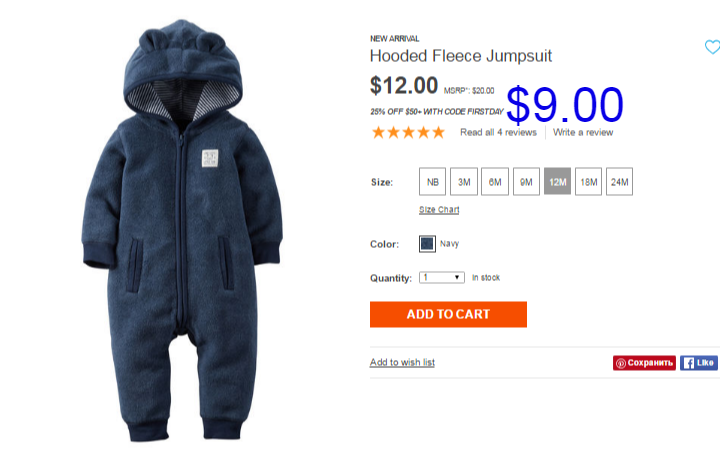Click the Hooded Fleece Jumpsuit title
The width and height of the screenshot is (720, 452).
coord(461,56)
